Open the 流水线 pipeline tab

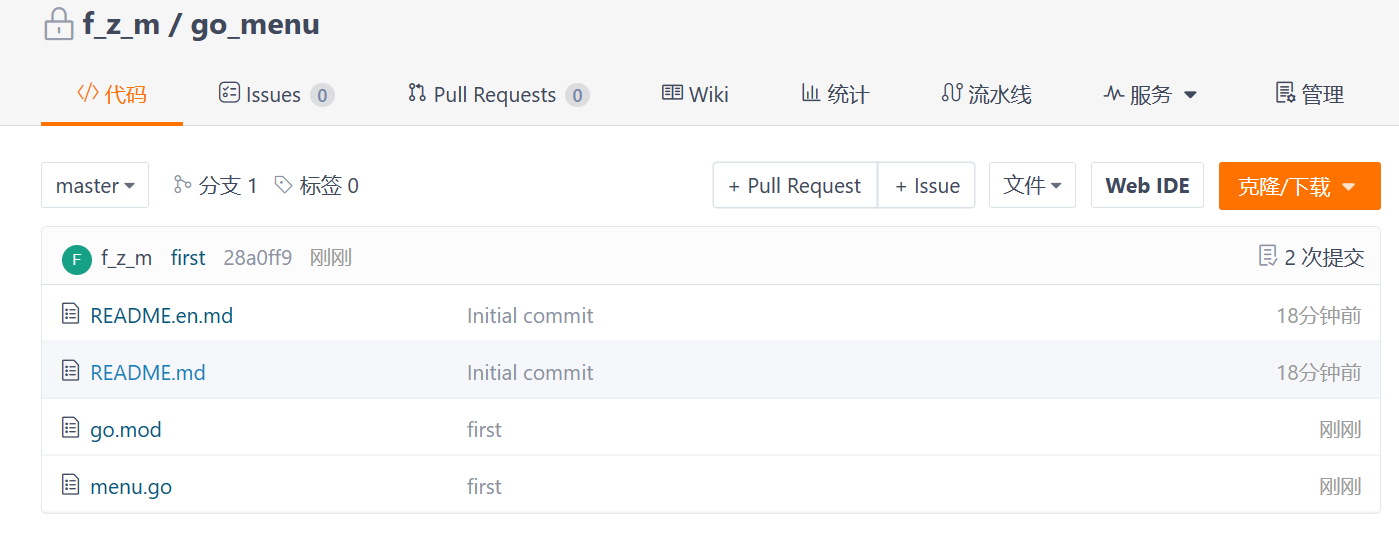[x=986, y=95]
